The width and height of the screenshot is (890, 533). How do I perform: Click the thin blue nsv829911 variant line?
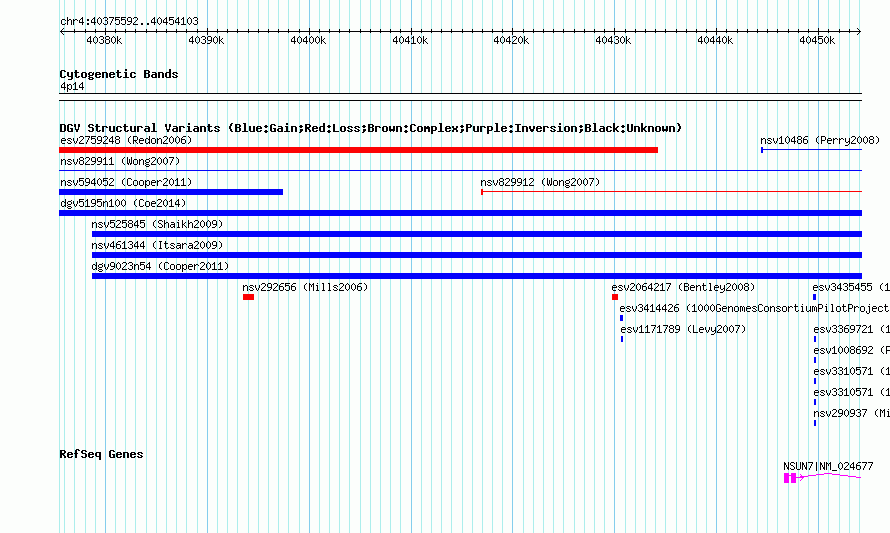point(460,170)
